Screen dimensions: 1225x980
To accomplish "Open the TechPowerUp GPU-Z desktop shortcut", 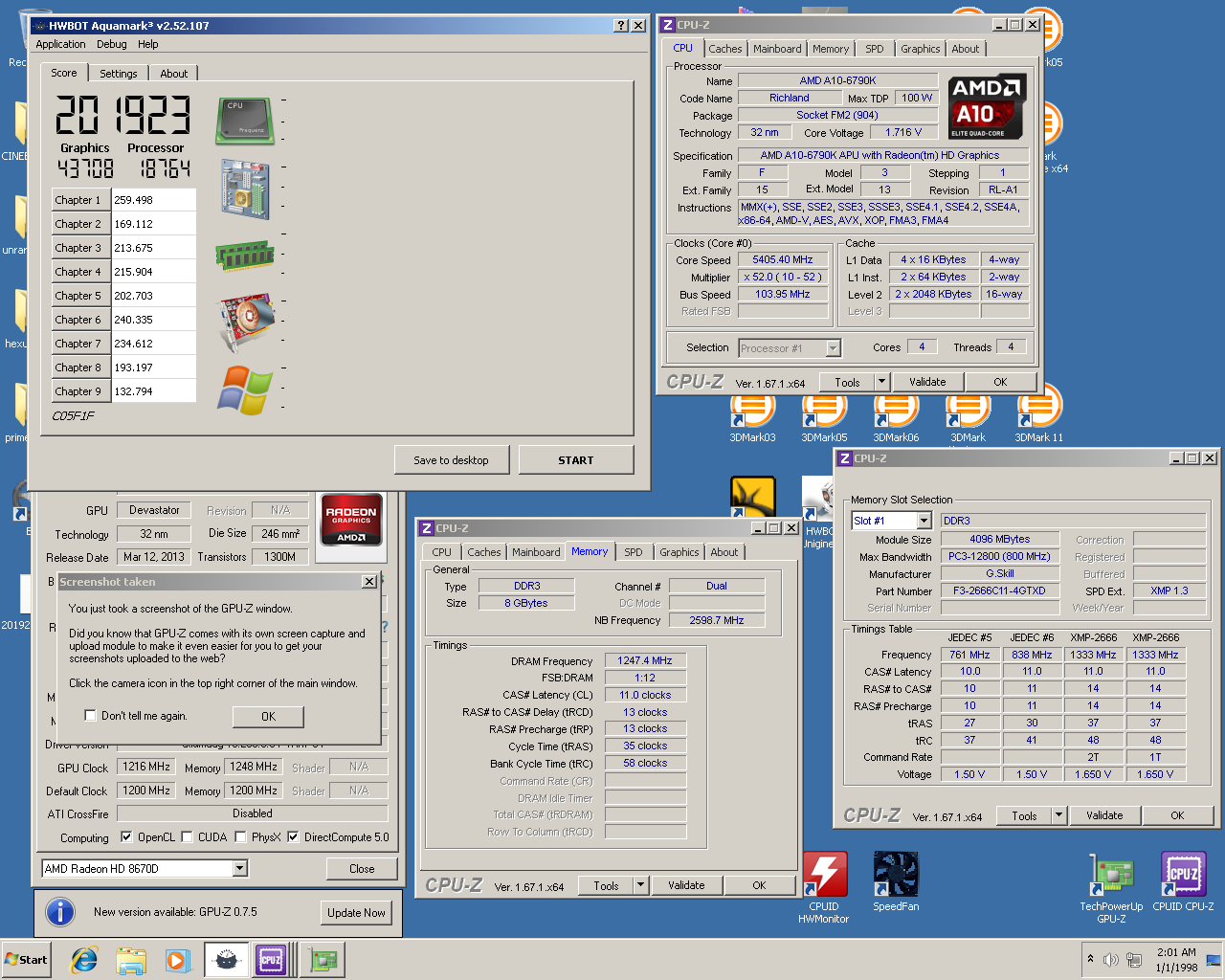I will (1111, 887).
